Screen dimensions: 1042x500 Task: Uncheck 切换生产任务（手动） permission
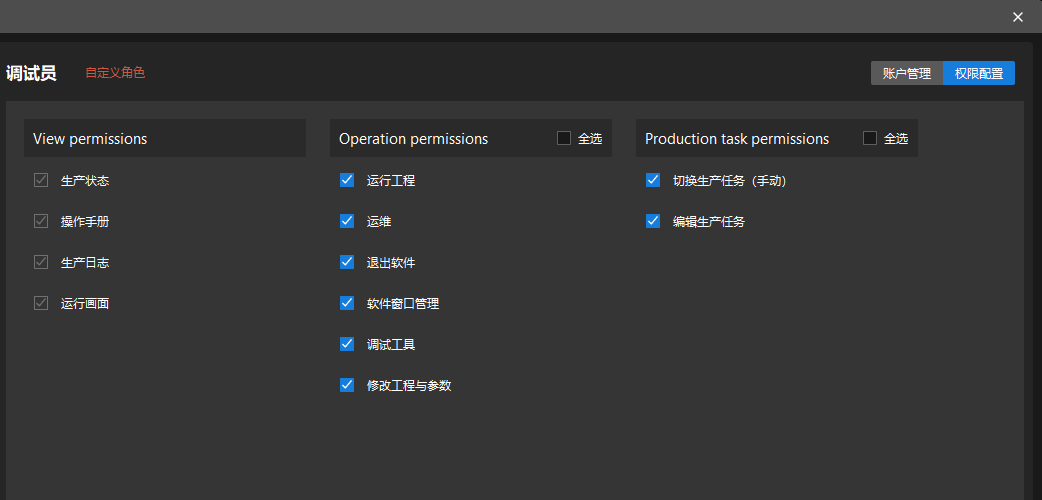pyautogui.click(x=653, y=180)
